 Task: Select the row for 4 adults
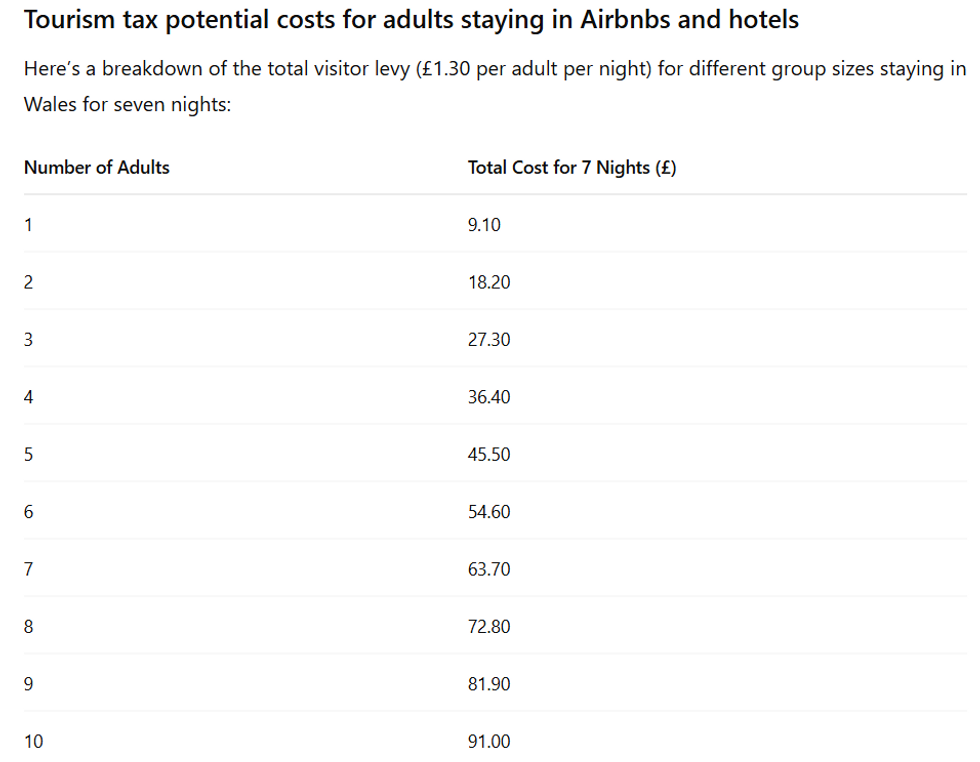28,397
